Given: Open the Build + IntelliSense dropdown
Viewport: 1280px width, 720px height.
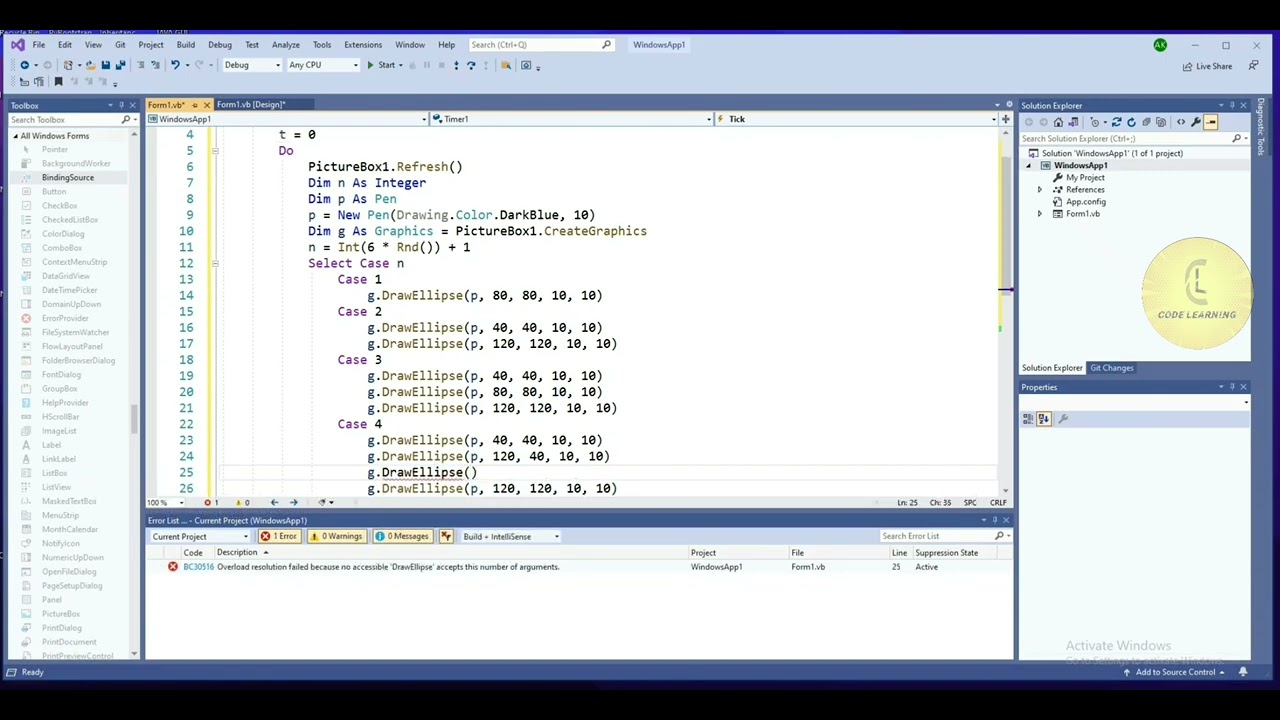Looking at the screenshot, I should (x=510, y=536).
